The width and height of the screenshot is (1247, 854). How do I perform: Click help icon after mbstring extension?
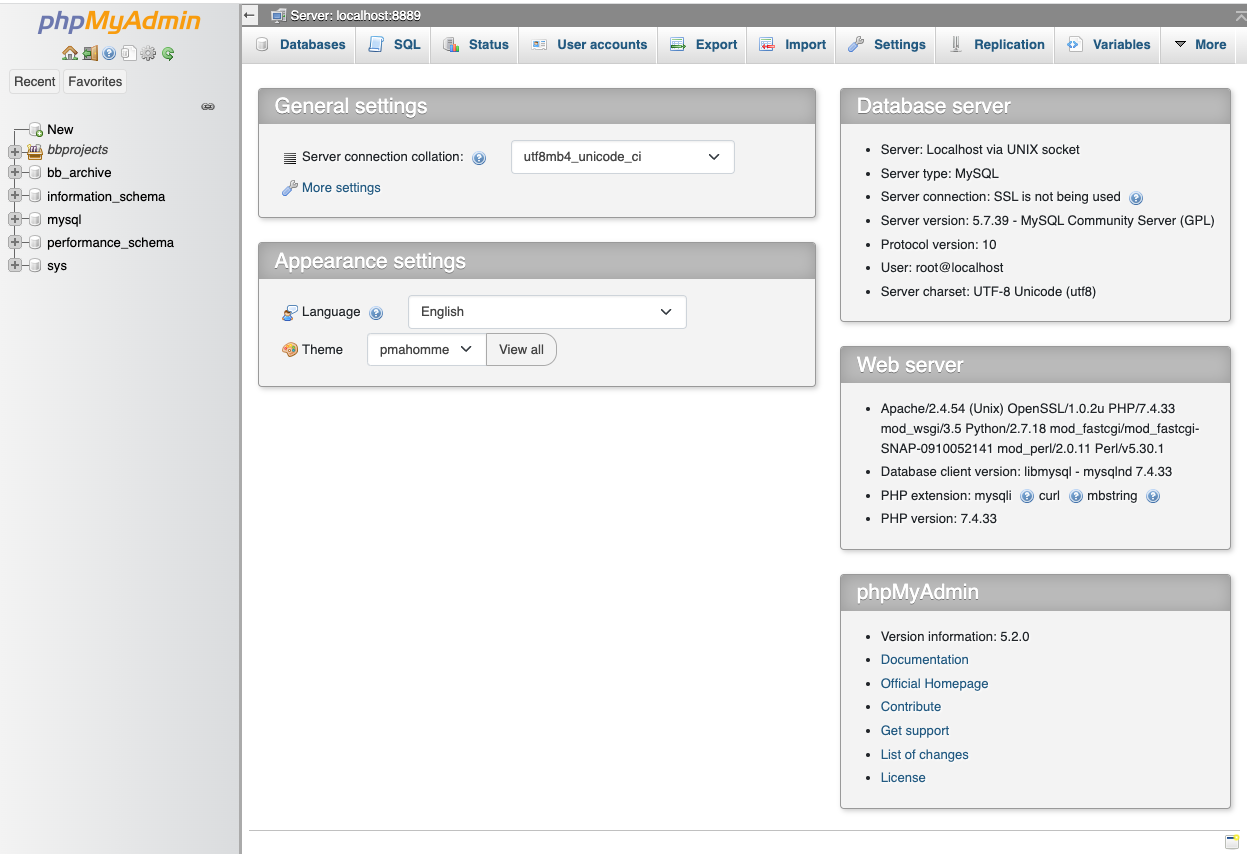(1153, 496)
